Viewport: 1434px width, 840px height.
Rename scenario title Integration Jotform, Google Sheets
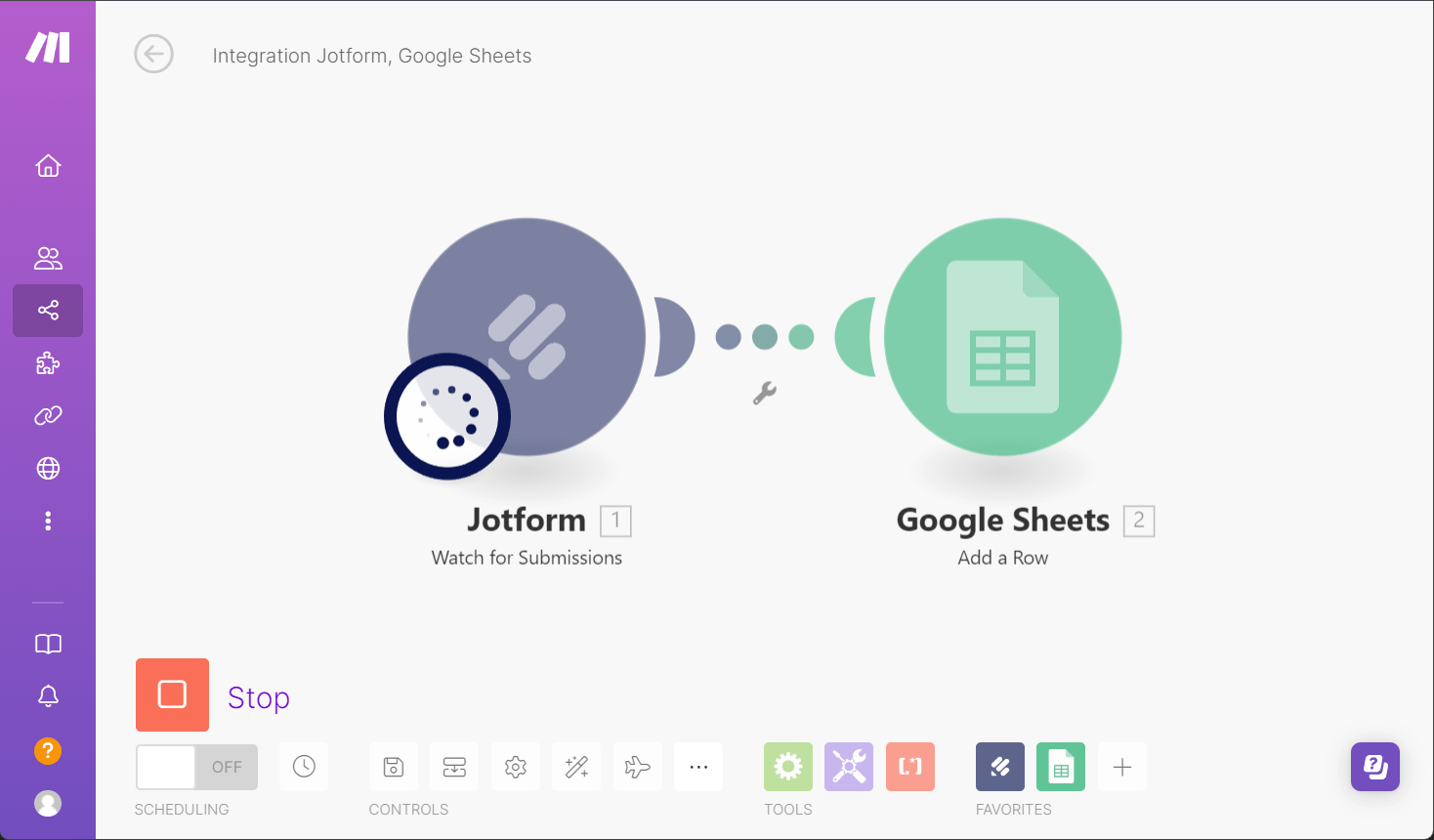click(x=372, y=56)
